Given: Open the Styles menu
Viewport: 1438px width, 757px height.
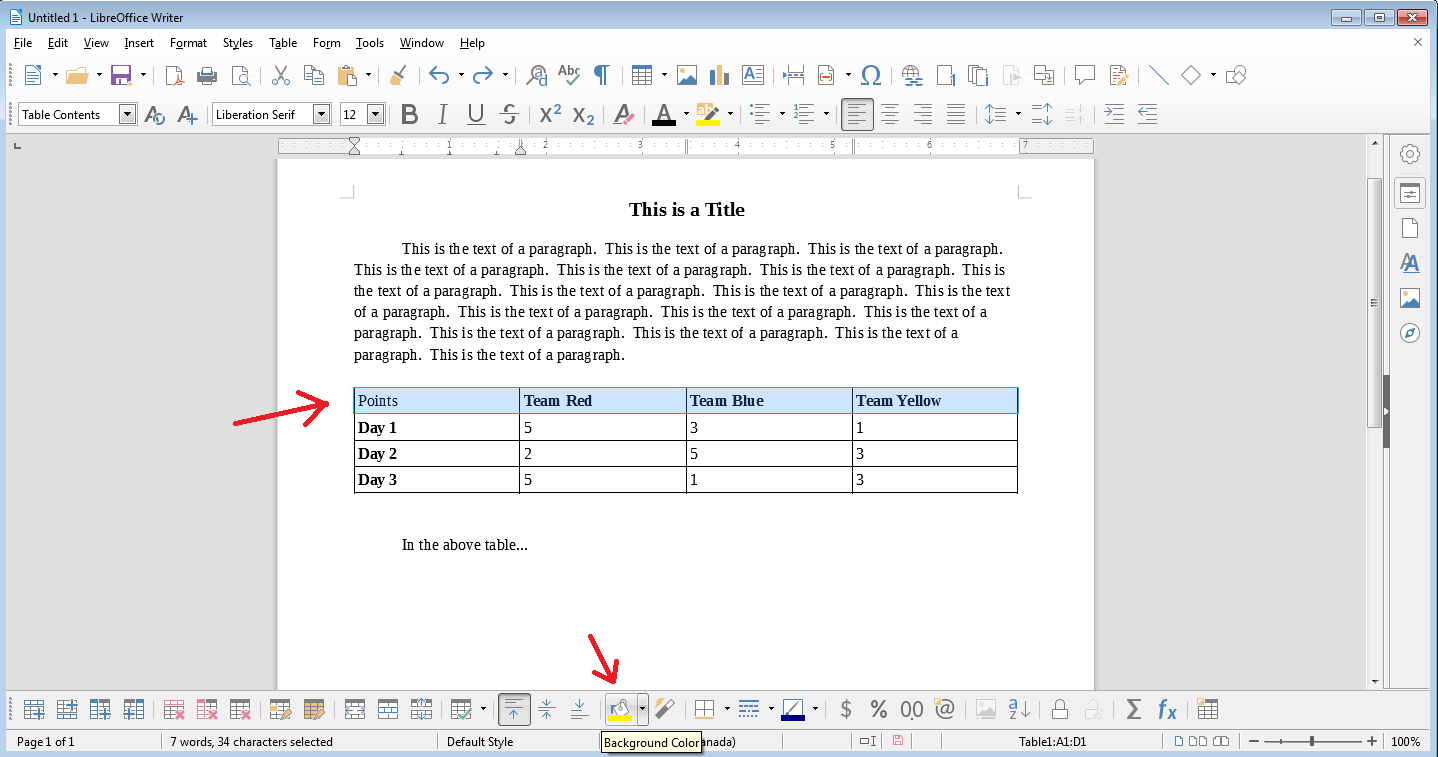Looking at the screenshot, I should pos(238,43).
